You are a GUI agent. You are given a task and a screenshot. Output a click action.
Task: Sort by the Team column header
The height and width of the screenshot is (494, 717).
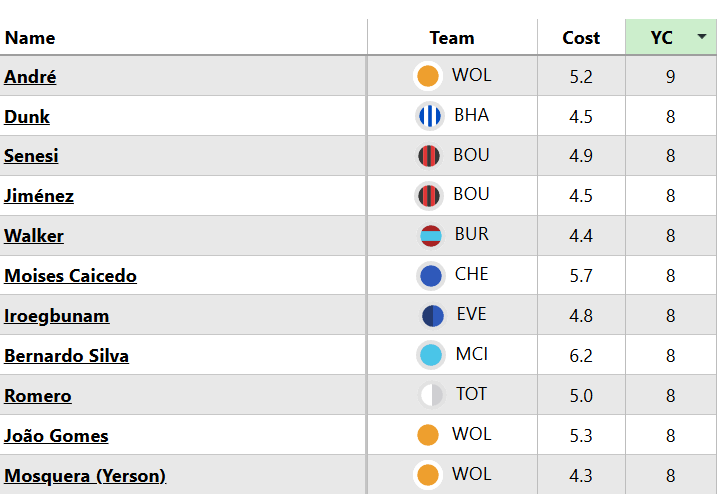[452, 38]
